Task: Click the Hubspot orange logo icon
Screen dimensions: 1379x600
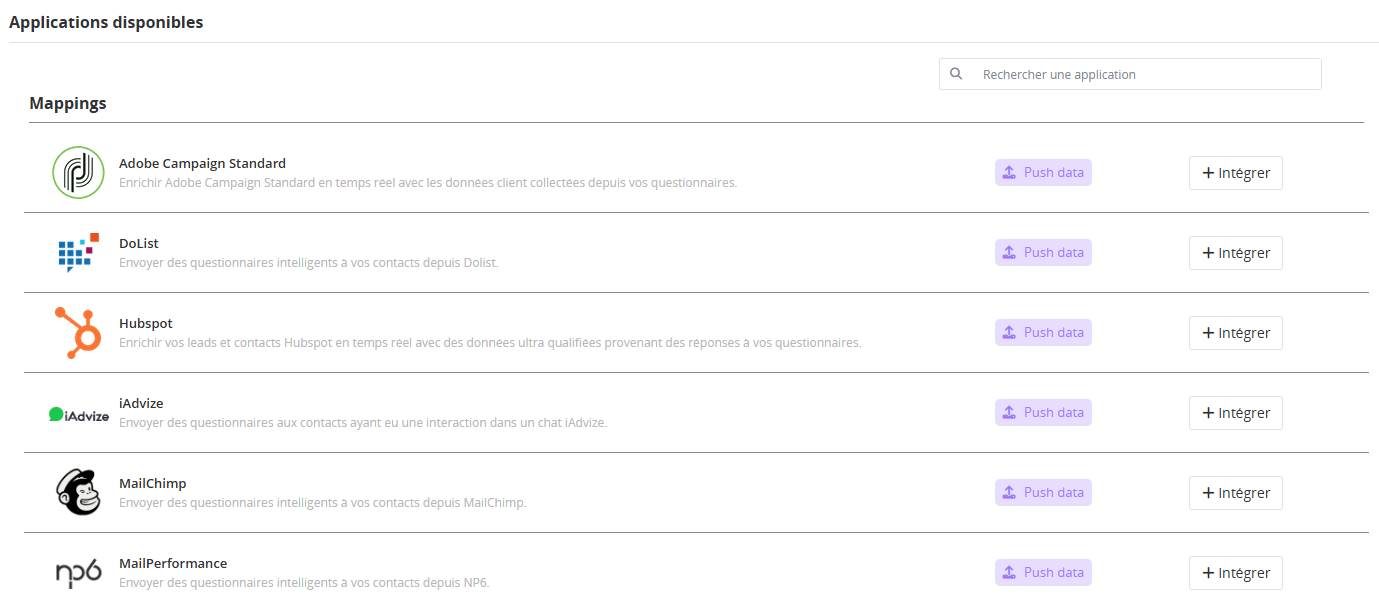Action: (x=78, y=333)
